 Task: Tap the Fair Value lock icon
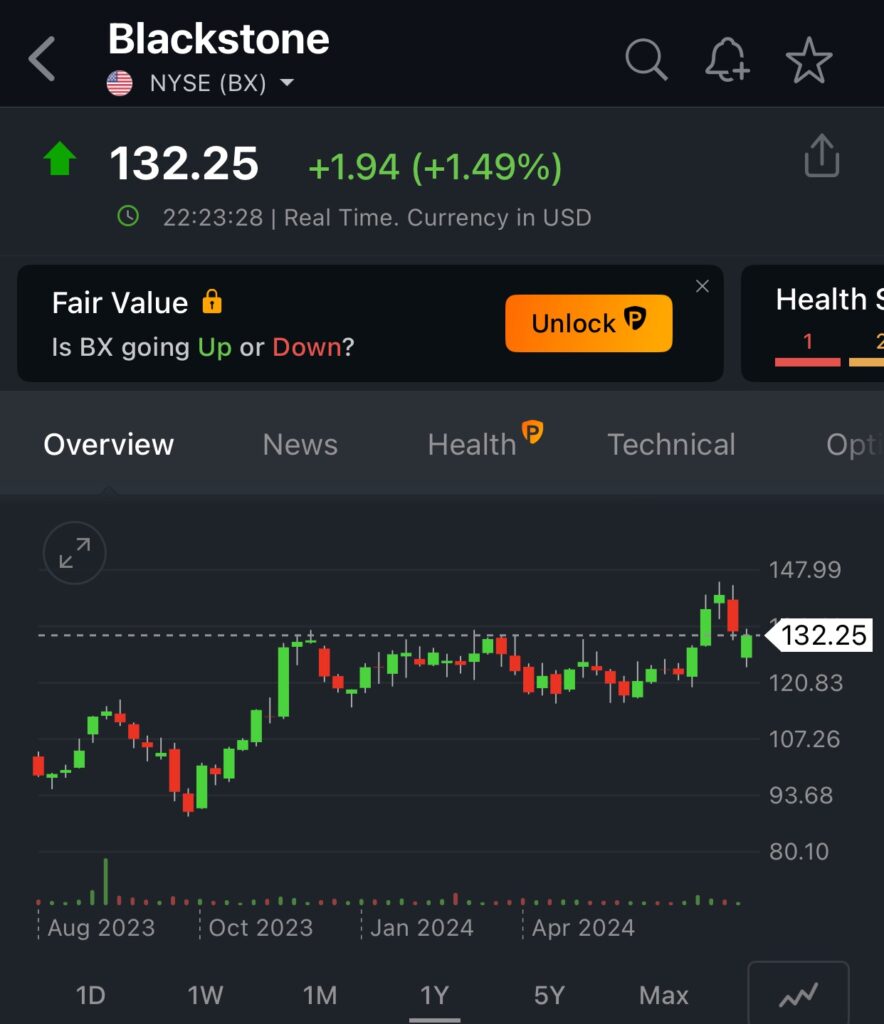[x=212, y=302]
